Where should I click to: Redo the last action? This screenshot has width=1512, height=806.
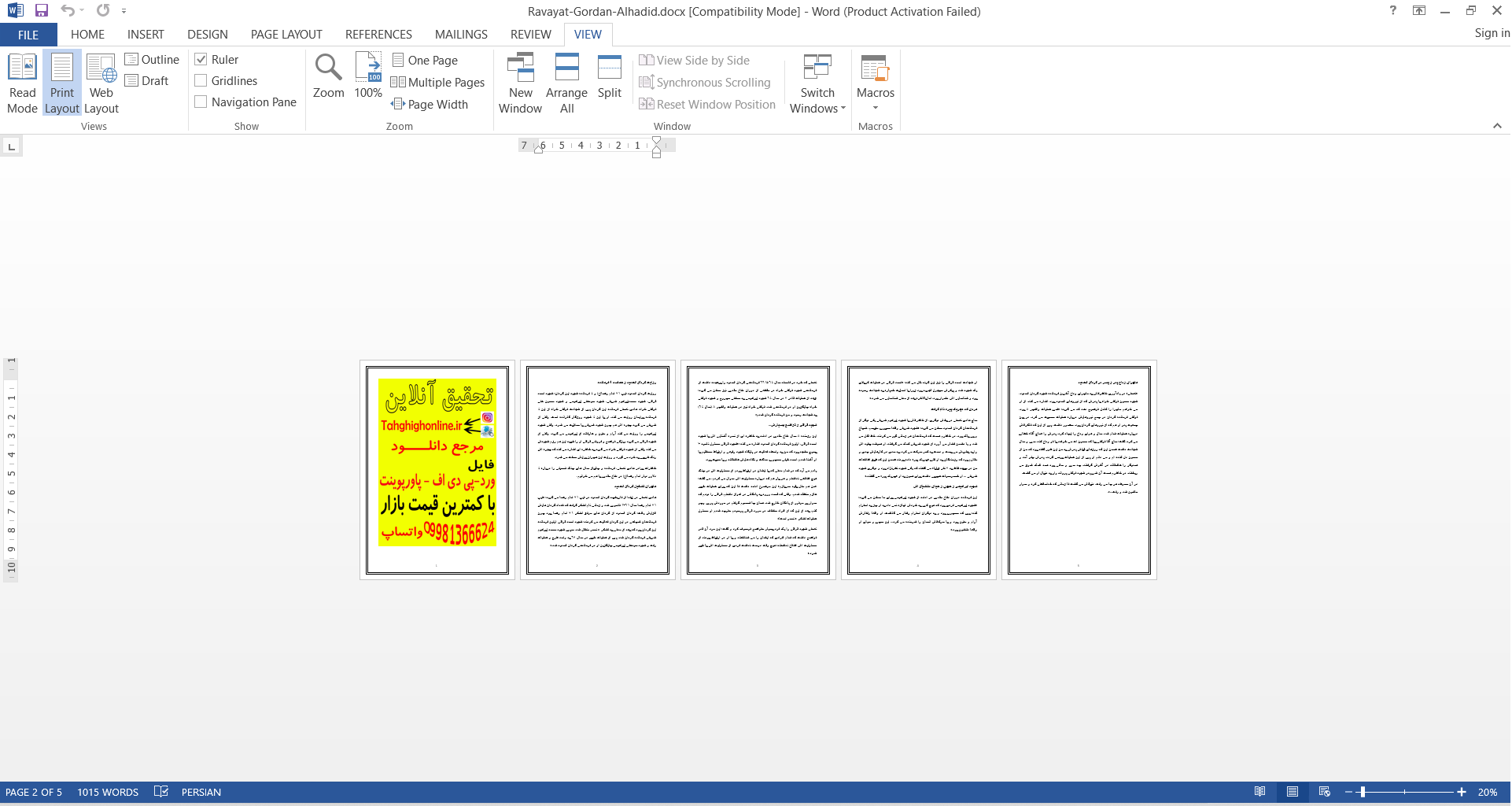[103, 11]
